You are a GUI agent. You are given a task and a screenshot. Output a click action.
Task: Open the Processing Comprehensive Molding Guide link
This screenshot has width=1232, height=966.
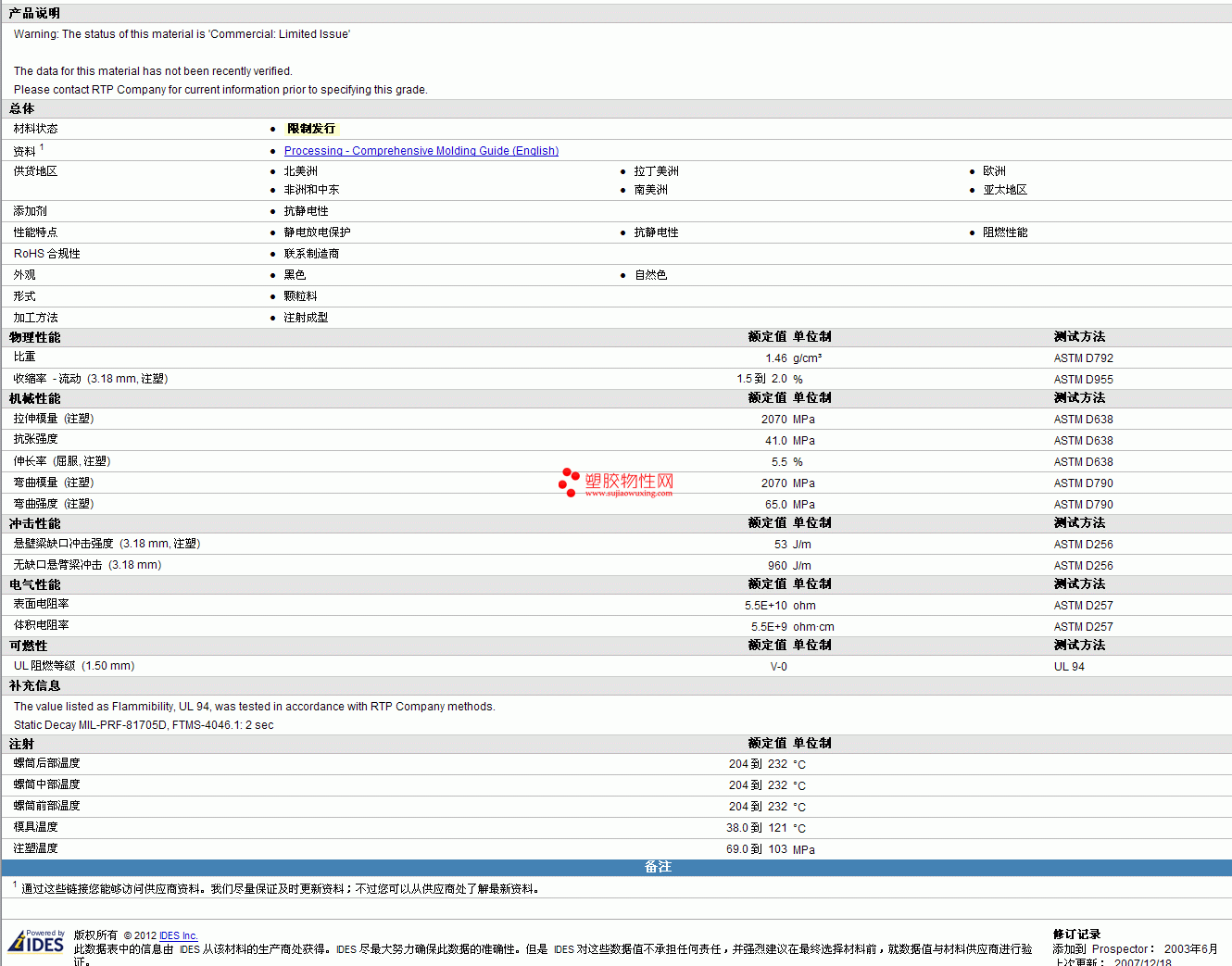[421, 151]
